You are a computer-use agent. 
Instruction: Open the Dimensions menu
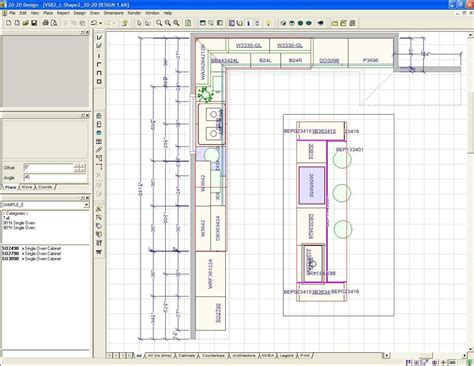(114, 13)
